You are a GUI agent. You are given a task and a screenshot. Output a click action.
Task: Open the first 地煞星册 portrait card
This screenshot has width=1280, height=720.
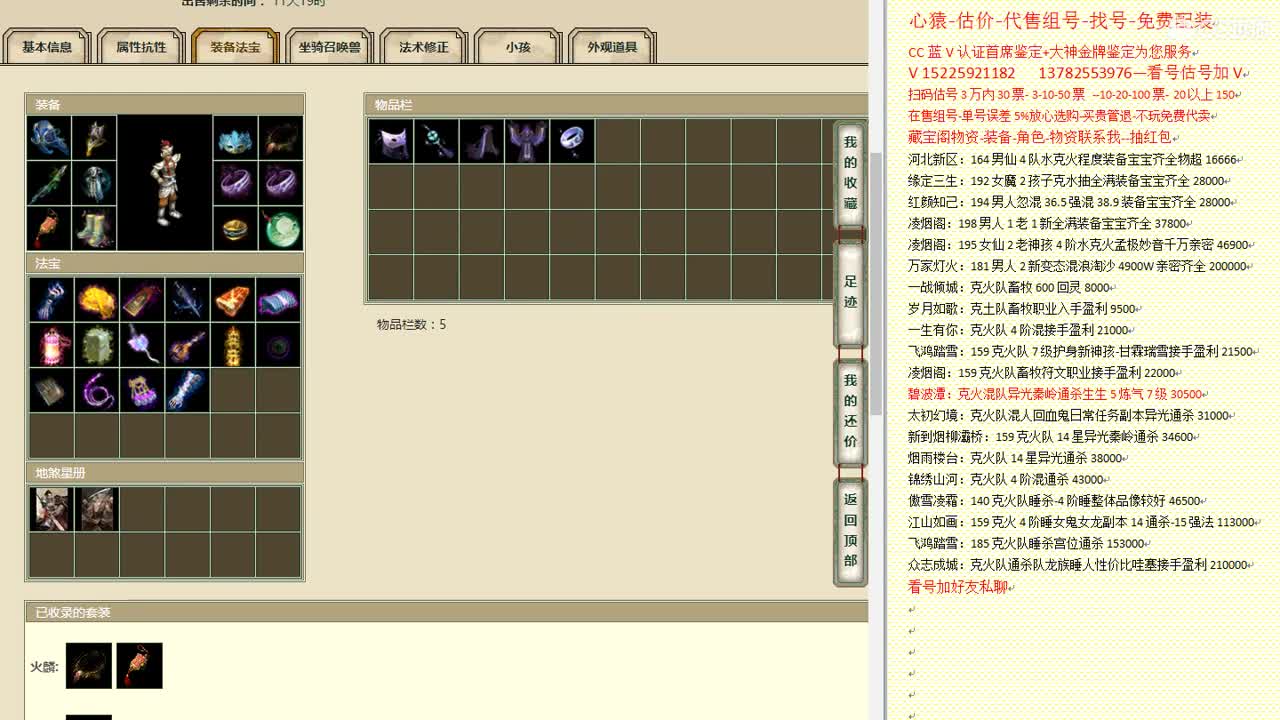[x=51, y=509]
